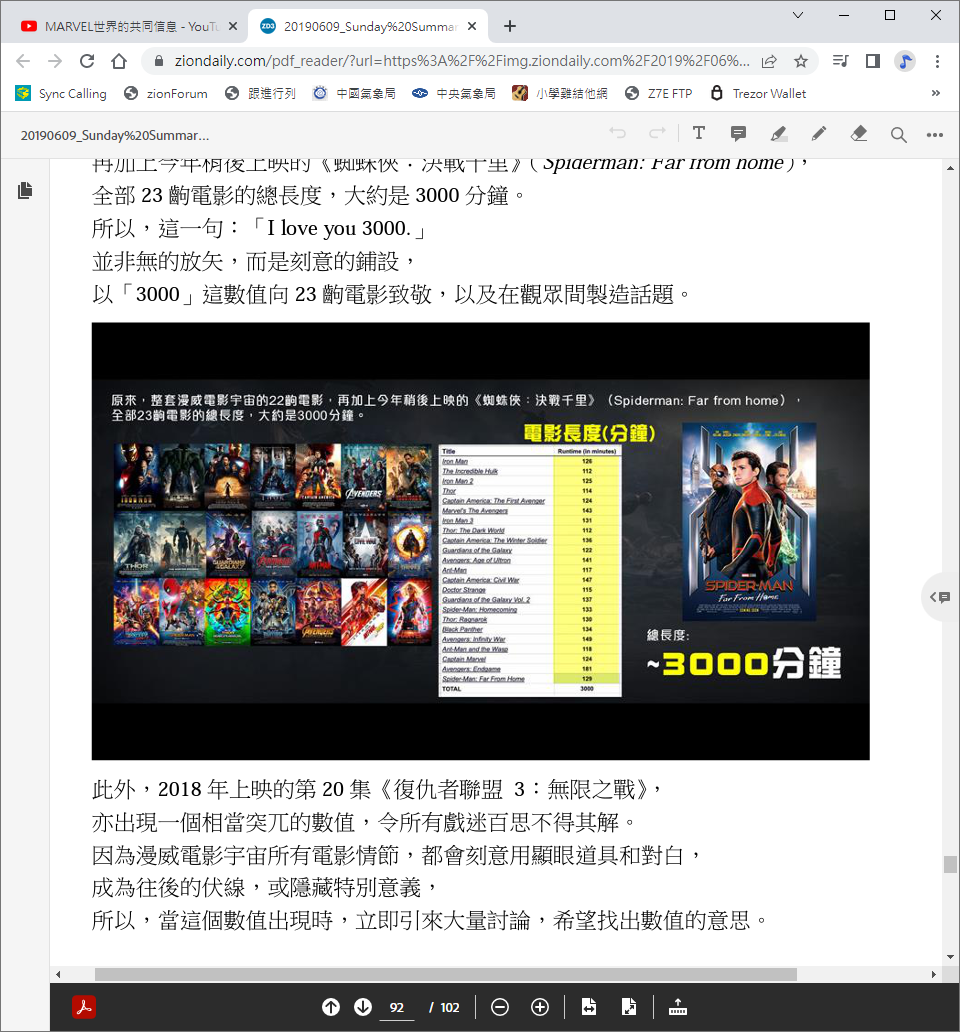Open the 中國氣象局 bookmark
Image resolution: width=960 pixels, height=1032 pixels.
tap(354, 93)
